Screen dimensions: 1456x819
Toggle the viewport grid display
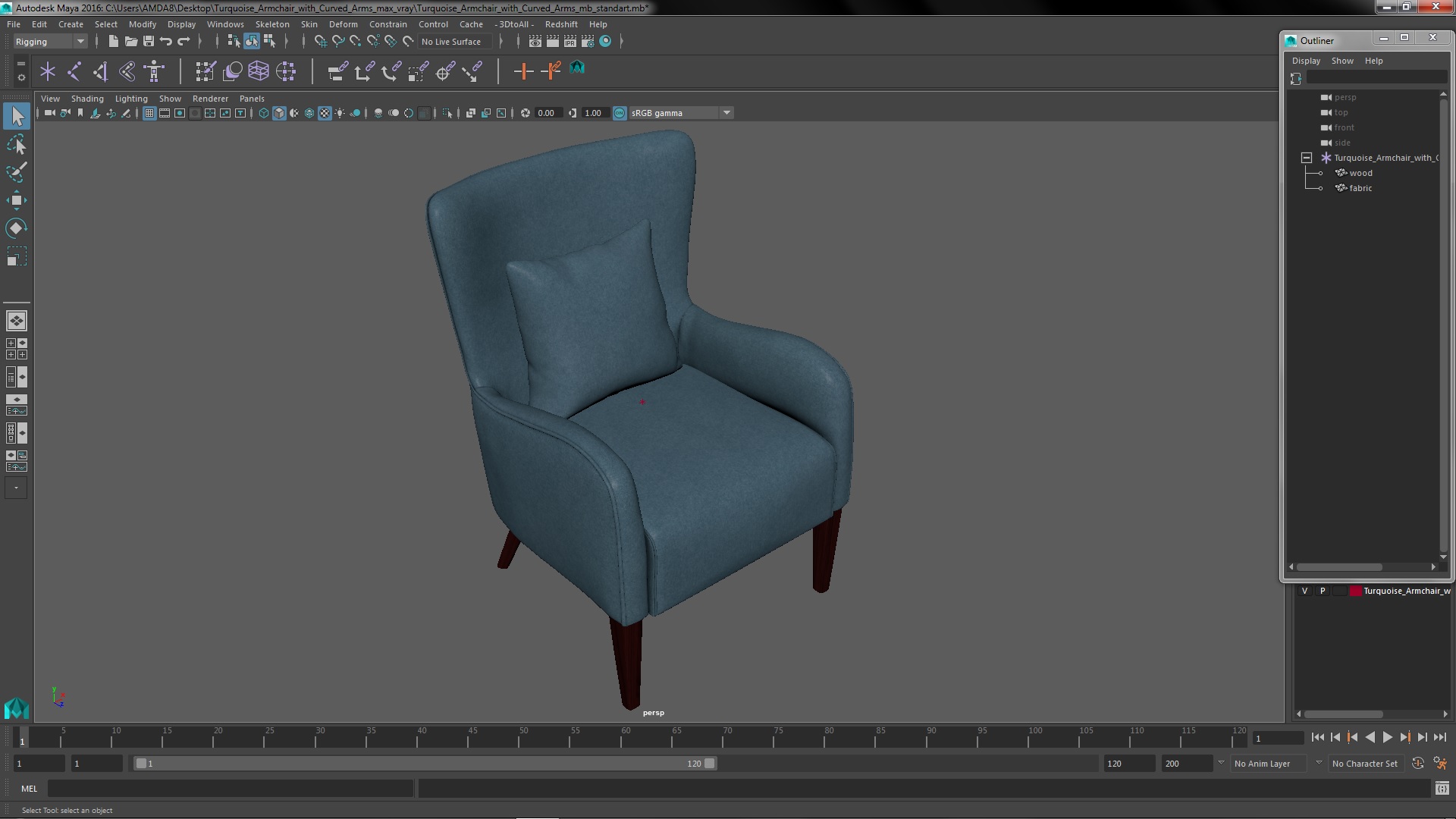click(149, 113)
